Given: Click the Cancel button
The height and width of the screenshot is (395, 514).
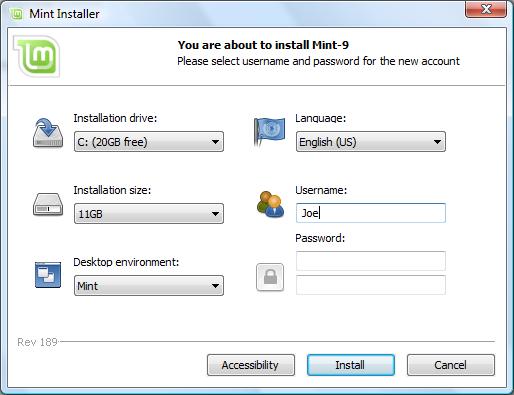Looking at the screenshot, I should coord(451,365).
